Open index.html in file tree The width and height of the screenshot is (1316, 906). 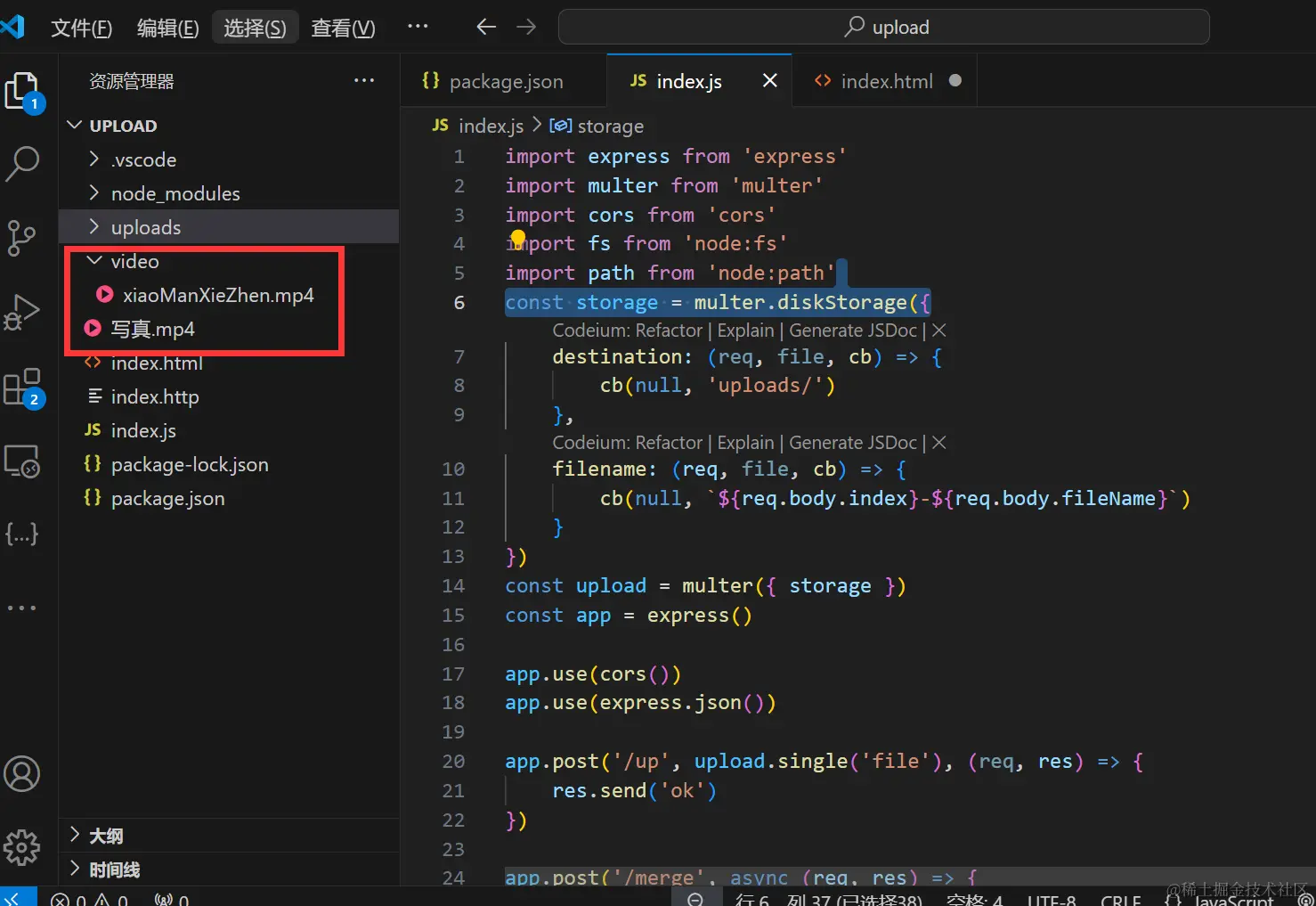[x=229, y=363]
